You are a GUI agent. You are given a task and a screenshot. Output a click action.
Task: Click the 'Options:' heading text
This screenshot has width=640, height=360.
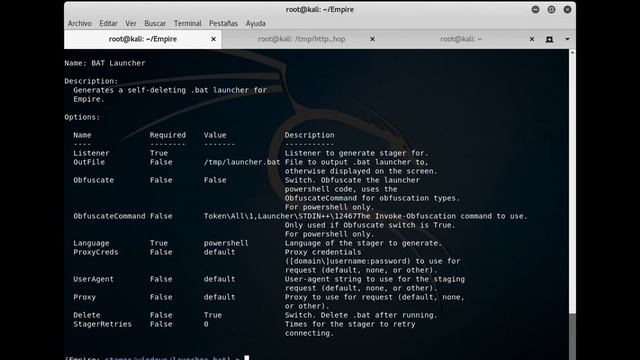(x=82, y=117)
